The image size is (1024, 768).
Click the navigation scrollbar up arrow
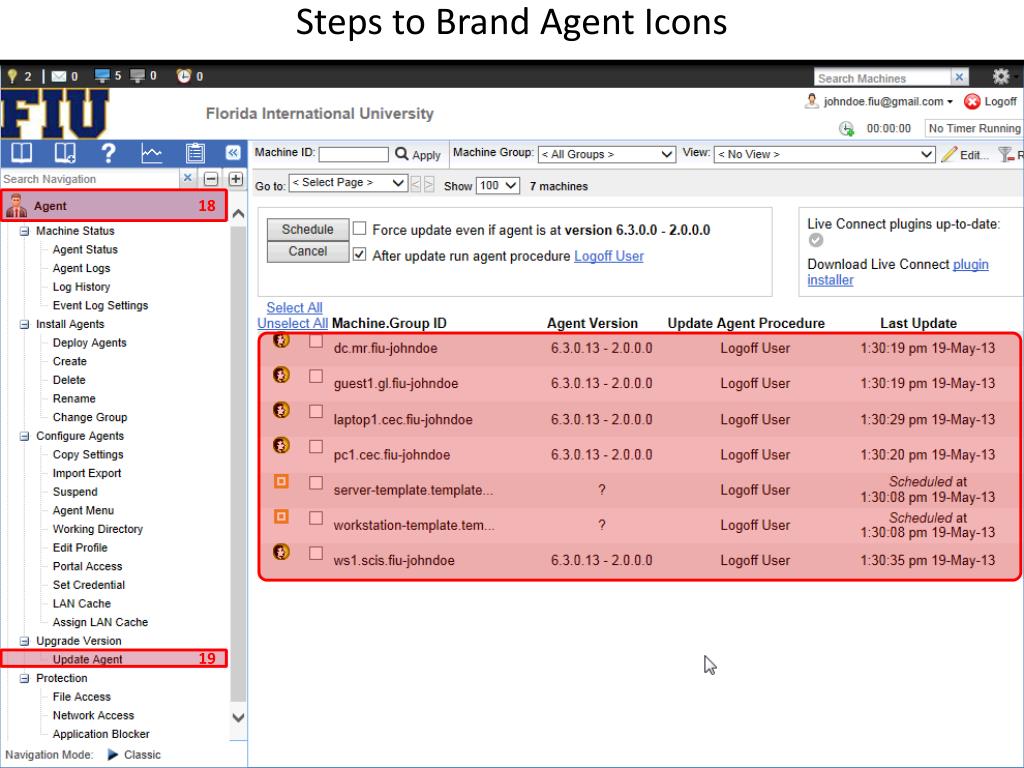pos(238,214)
